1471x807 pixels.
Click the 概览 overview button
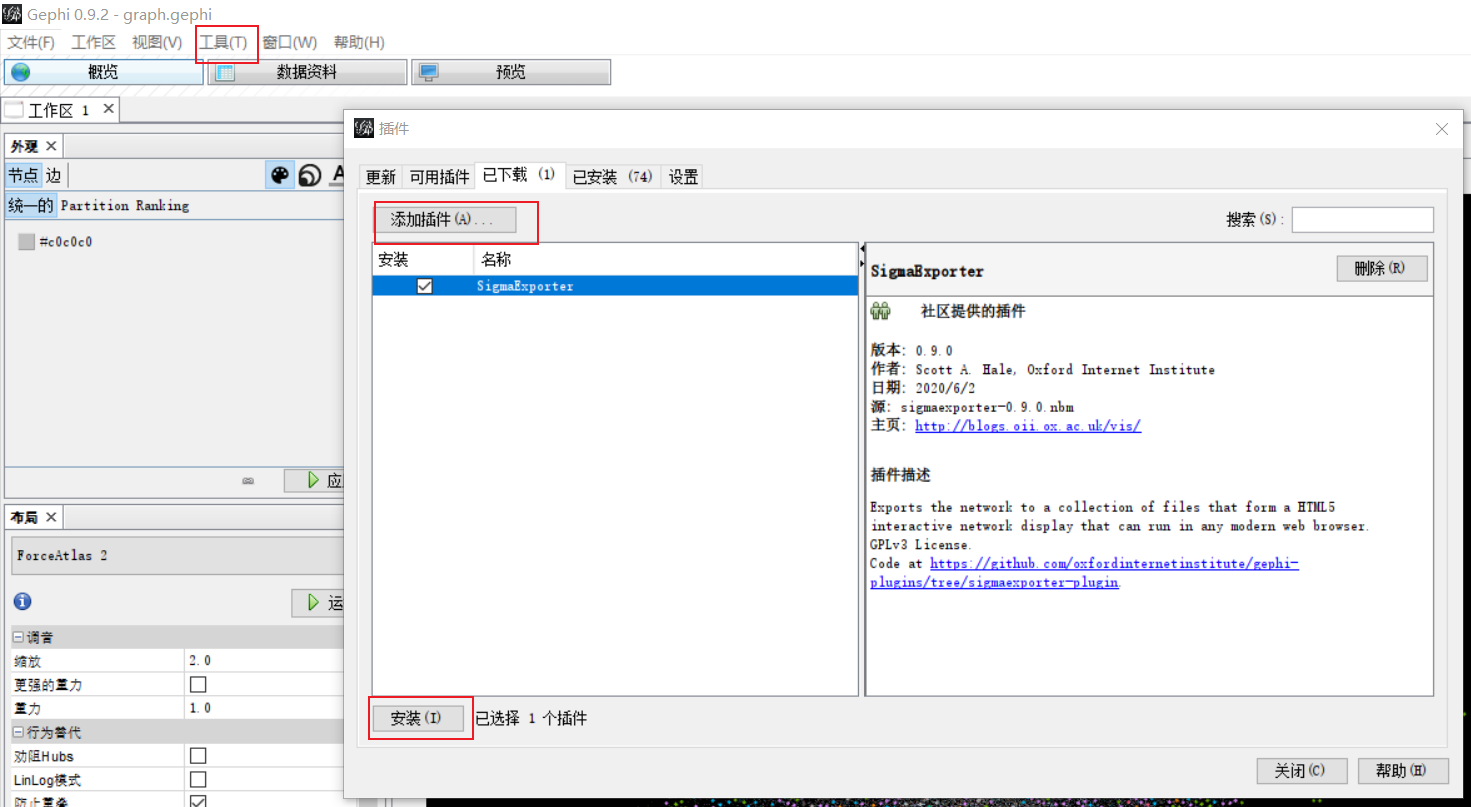tap(104, 72)
